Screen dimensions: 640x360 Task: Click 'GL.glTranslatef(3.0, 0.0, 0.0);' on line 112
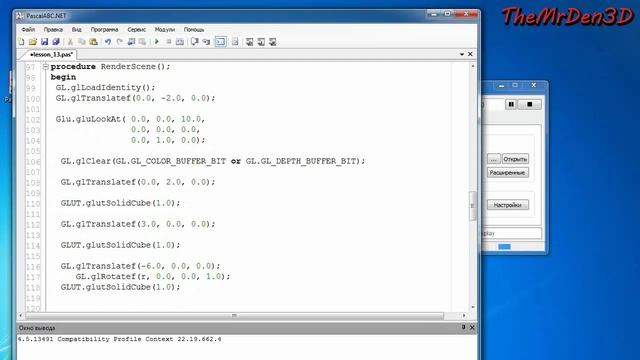138,224
